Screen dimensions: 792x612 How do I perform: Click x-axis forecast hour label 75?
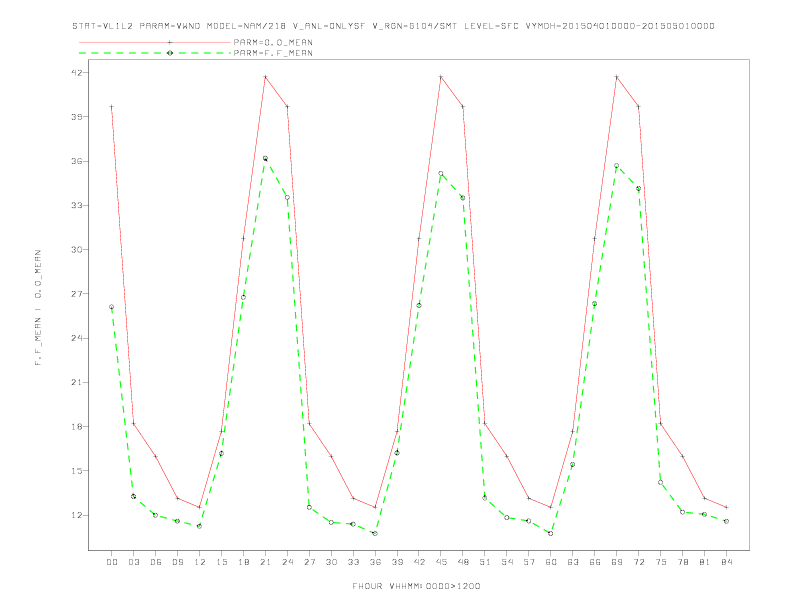(661, 562)
